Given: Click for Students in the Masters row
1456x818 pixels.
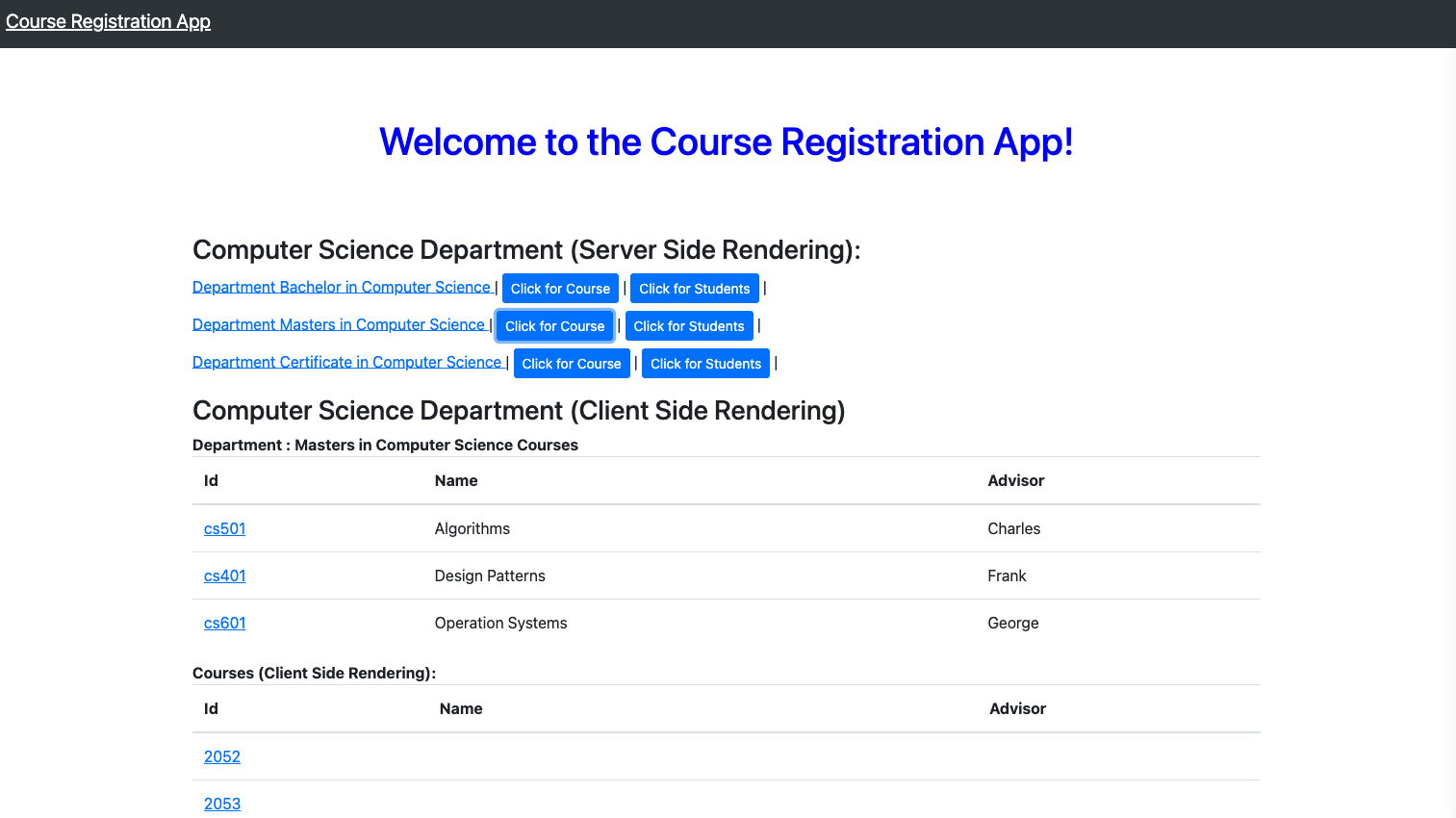Looking at the screenshot, I should tap(689, 326).
